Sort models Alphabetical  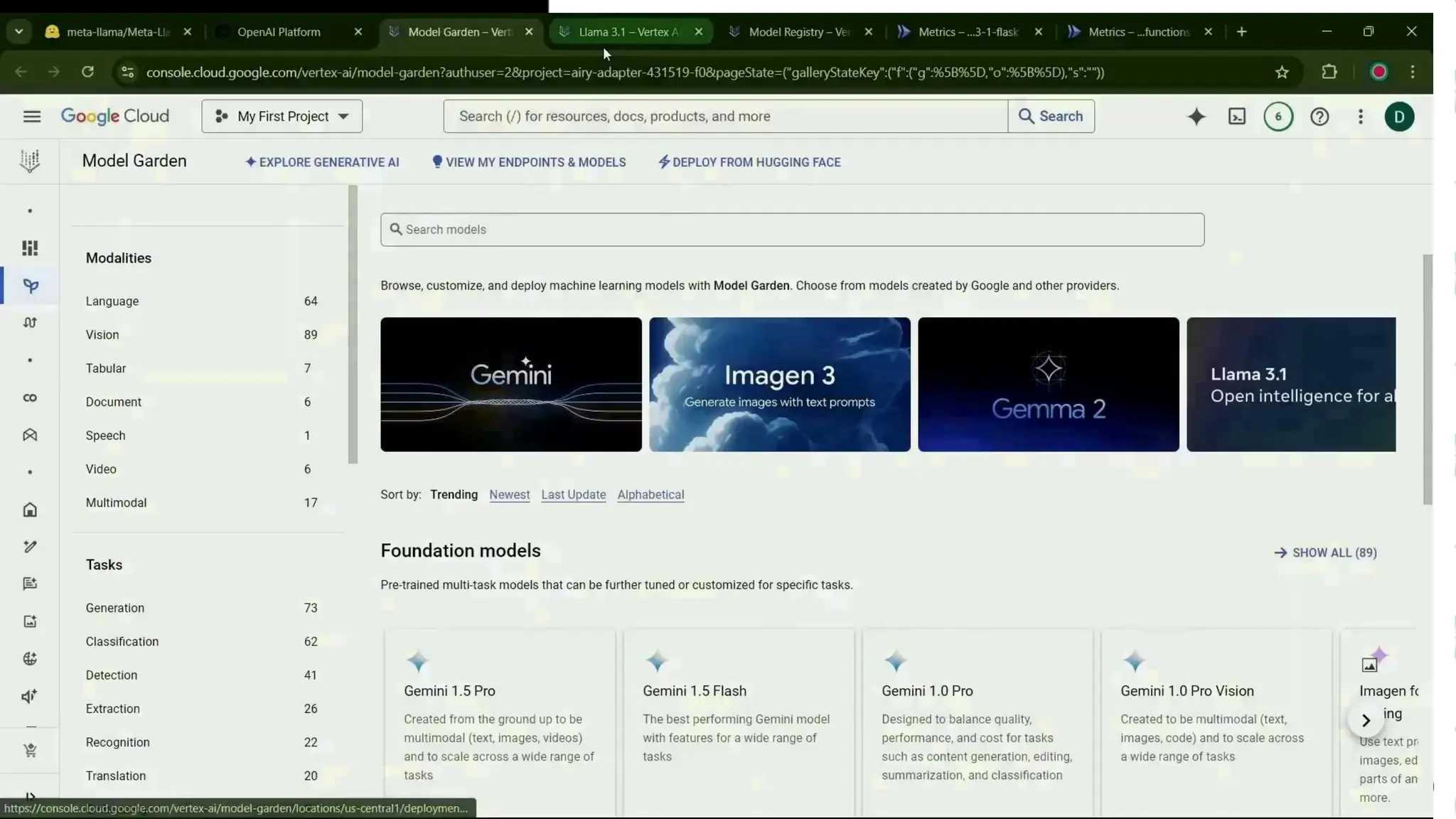click(651, 495)
